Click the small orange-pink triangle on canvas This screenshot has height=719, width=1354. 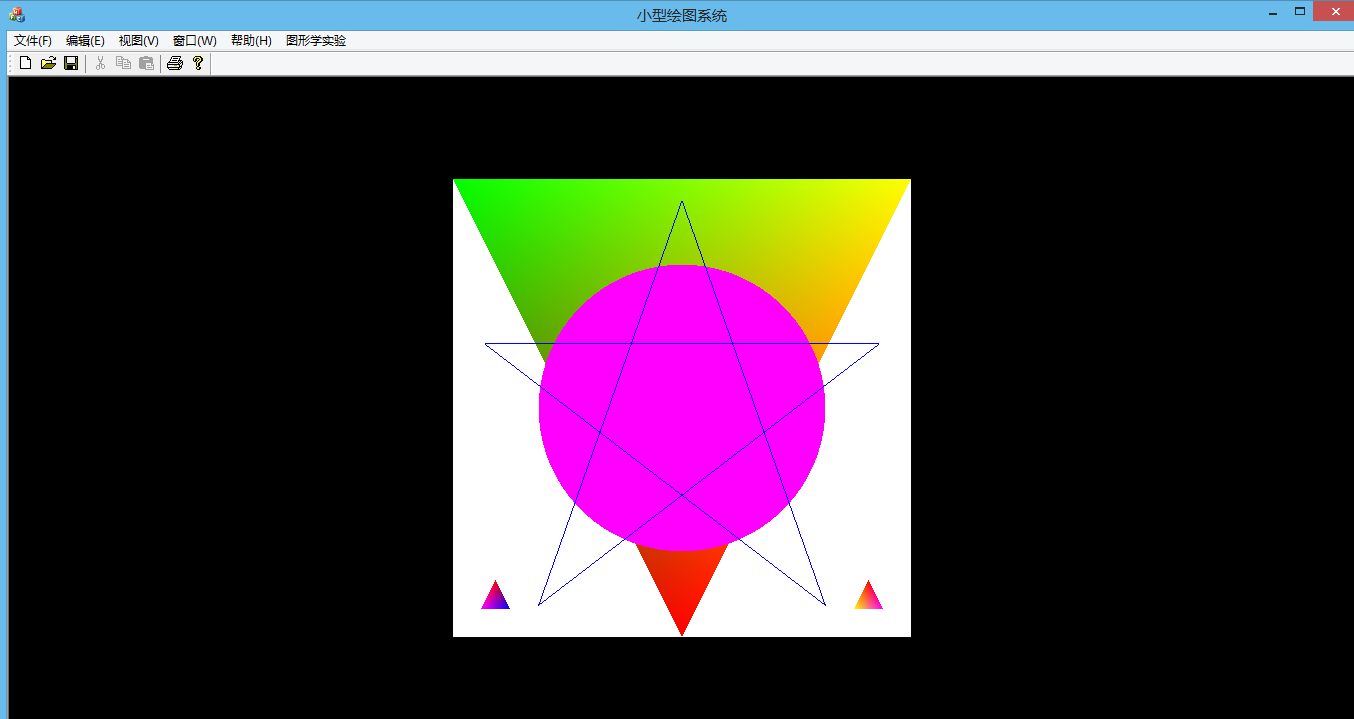click(x=868, y=597)
